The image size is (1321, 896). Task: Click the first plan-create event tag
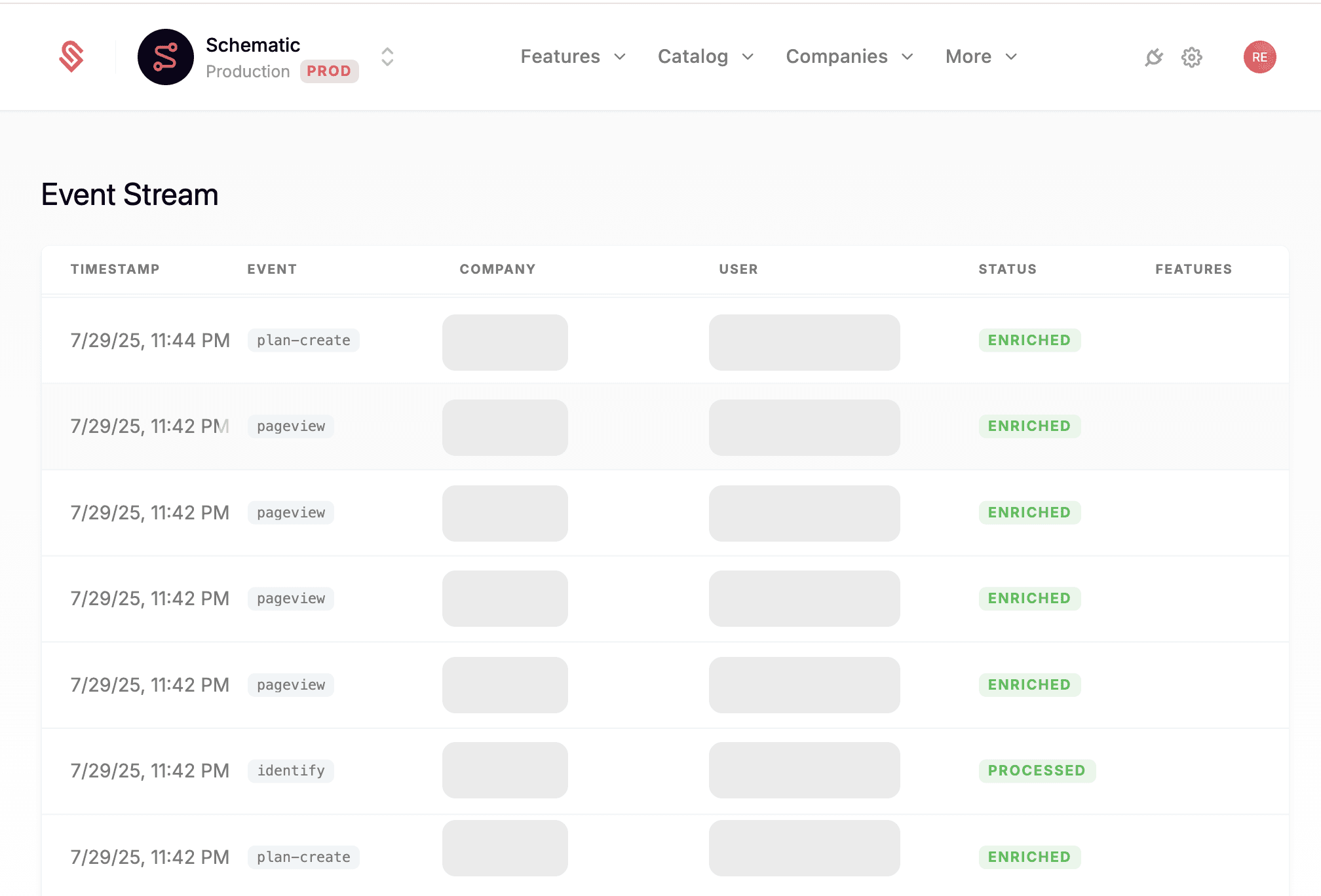click(303, 341)
